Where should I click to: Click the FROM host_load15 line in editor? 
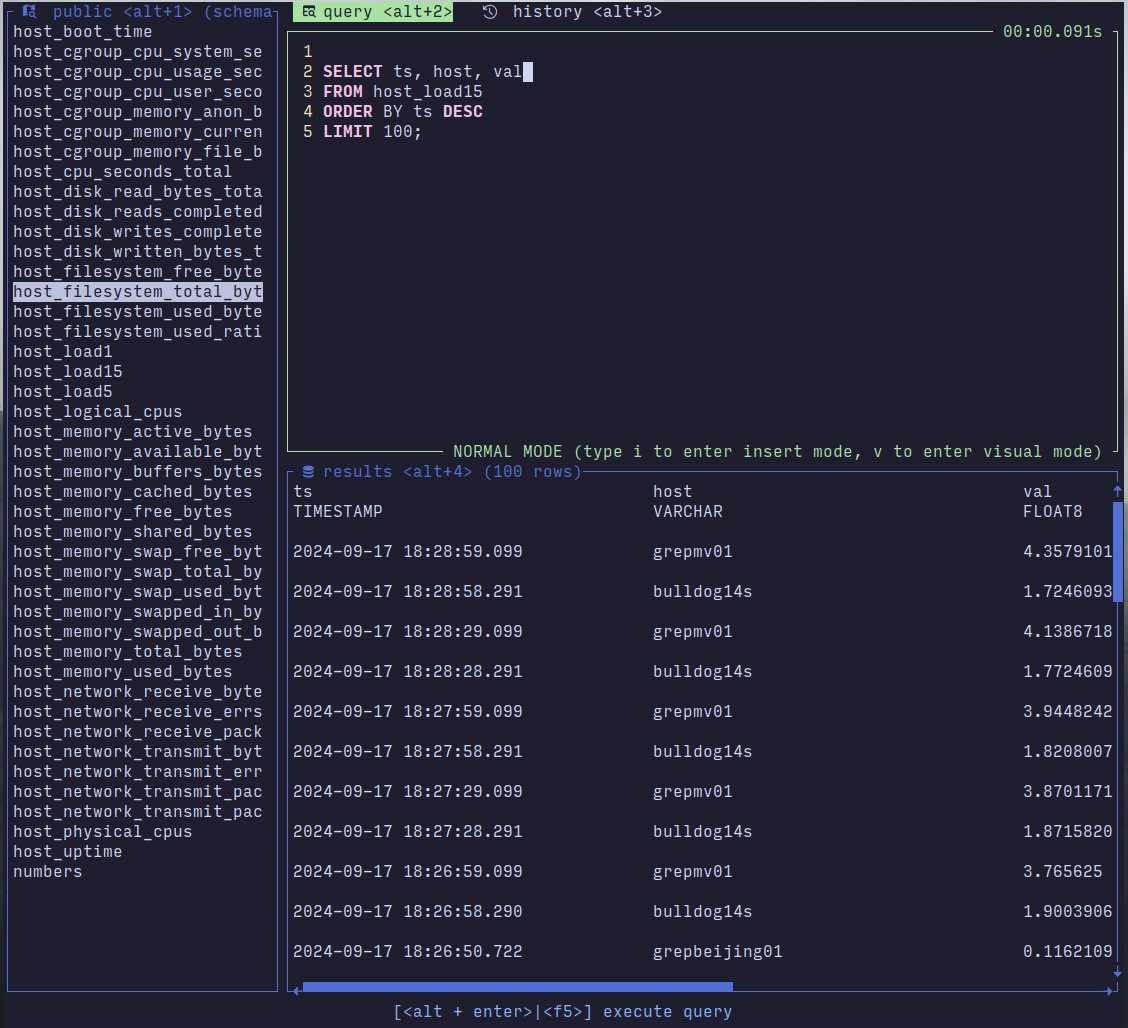pyautogui.click(x=403, y=92)
